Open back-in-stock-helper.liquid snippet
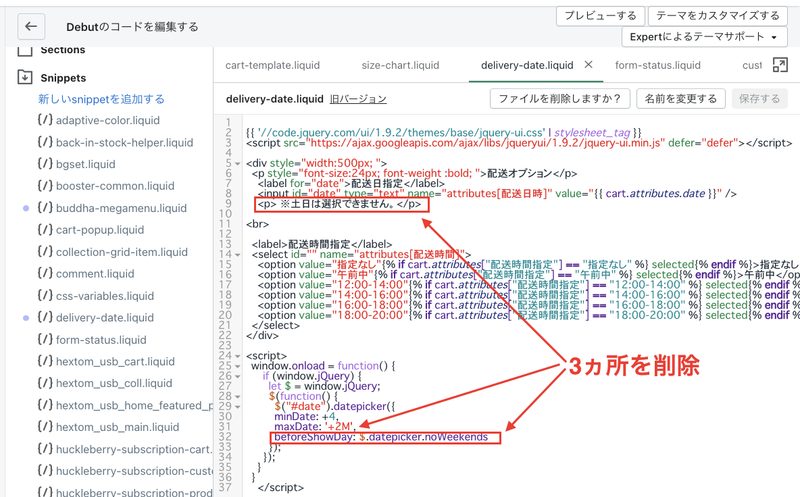800x497 pixels. pos(124,142)
